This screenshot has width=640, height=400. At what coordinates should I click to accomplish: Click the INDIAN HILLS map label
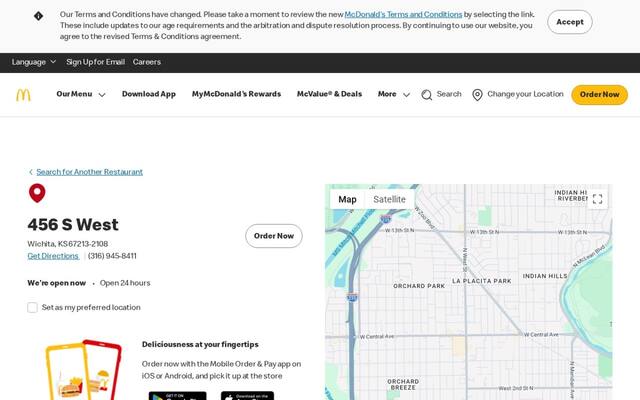tap(545, 276)
